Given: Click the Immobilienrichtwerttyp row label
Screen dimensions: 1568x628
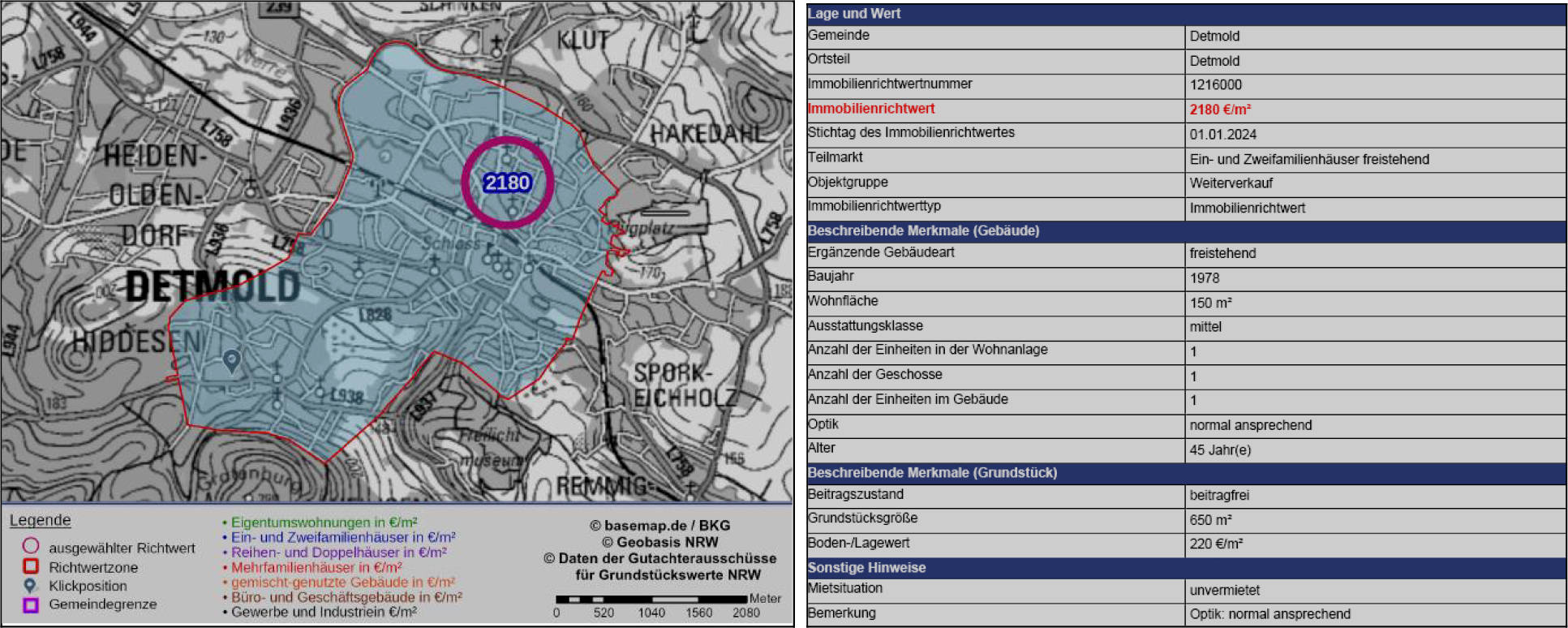Looking at the screenshot, I should coord(874,206).
